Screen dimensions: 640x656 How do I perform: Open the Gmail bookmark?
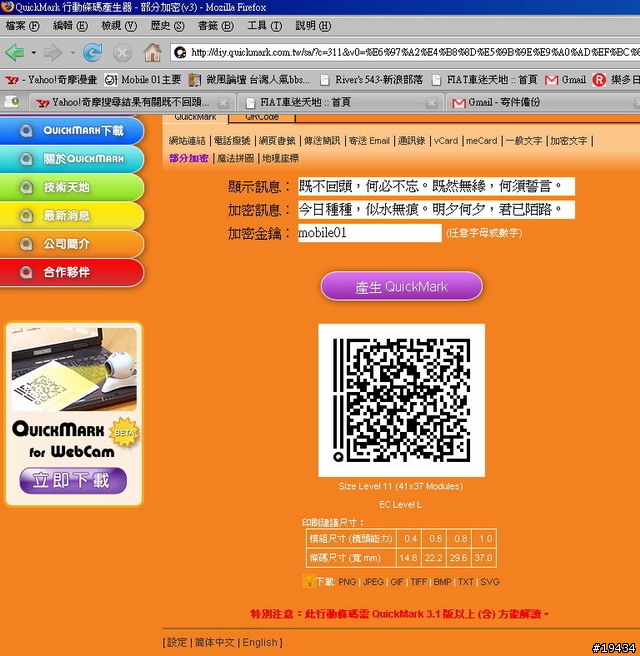pos(565,79)
